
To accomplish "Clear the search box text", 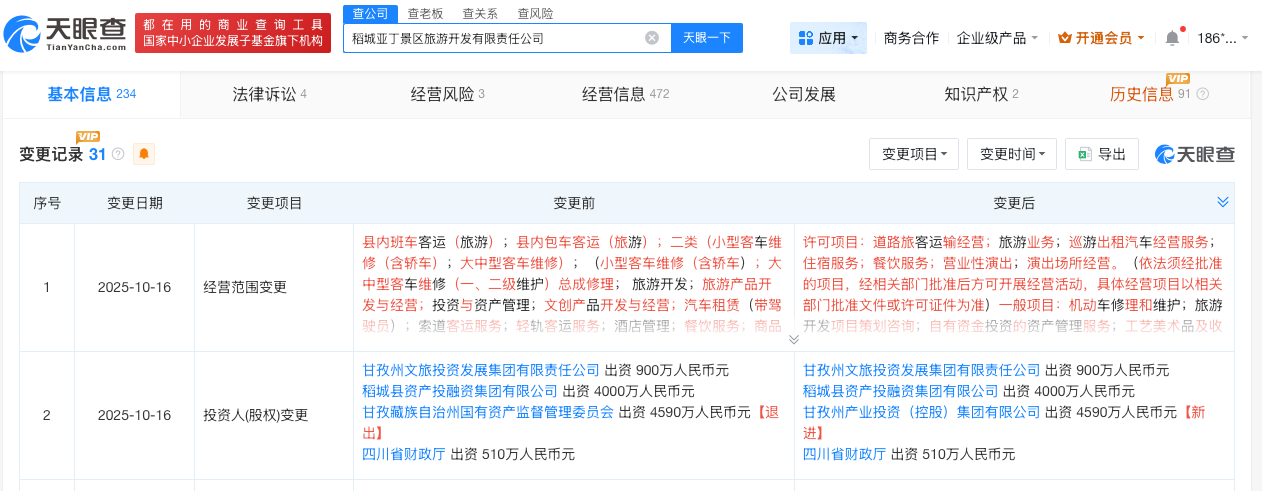I will (x=652, y=38).
